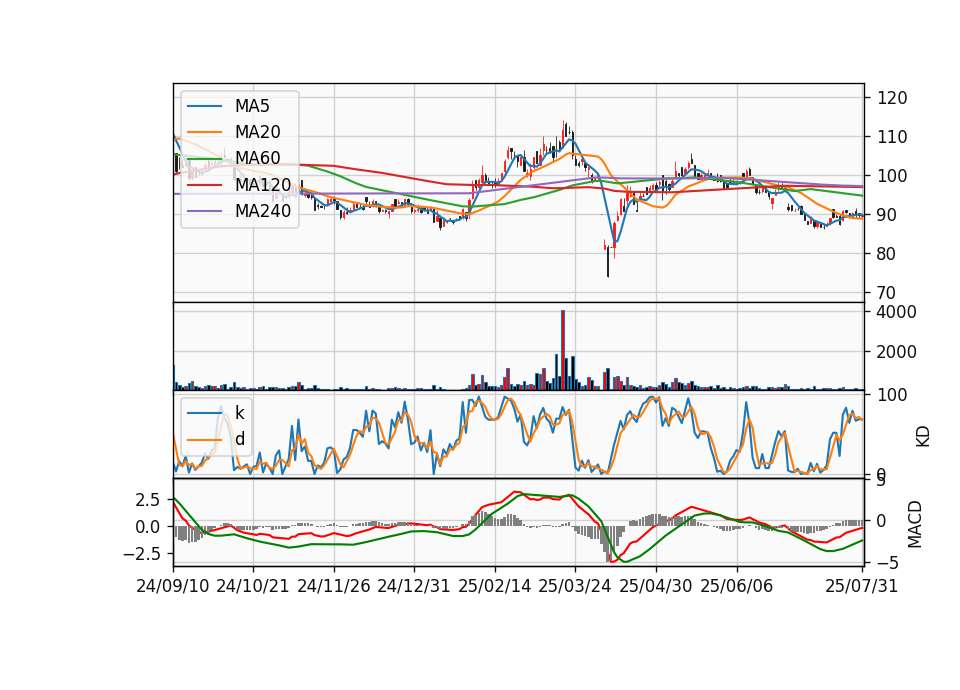Click the tallest volume bar near 4000
960x690 pixels.
[563, 350]
